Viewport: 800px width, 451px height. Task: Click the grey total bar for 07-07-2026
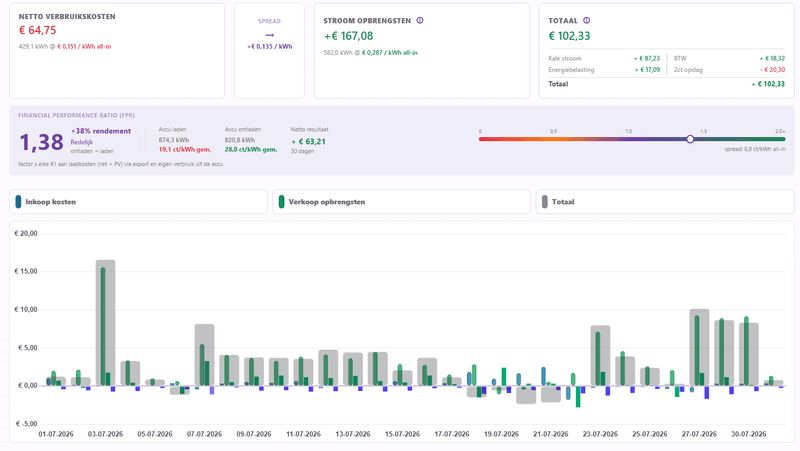point(205,355)
